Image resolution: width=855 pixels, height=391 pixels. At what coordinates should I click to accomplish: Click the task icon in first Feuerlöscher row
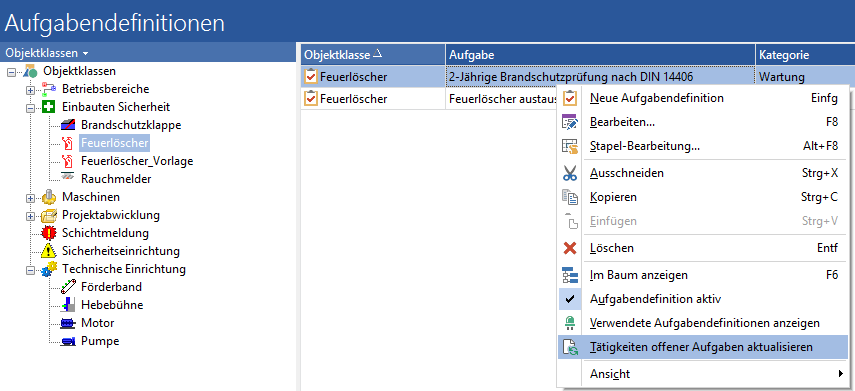(311, 76)
